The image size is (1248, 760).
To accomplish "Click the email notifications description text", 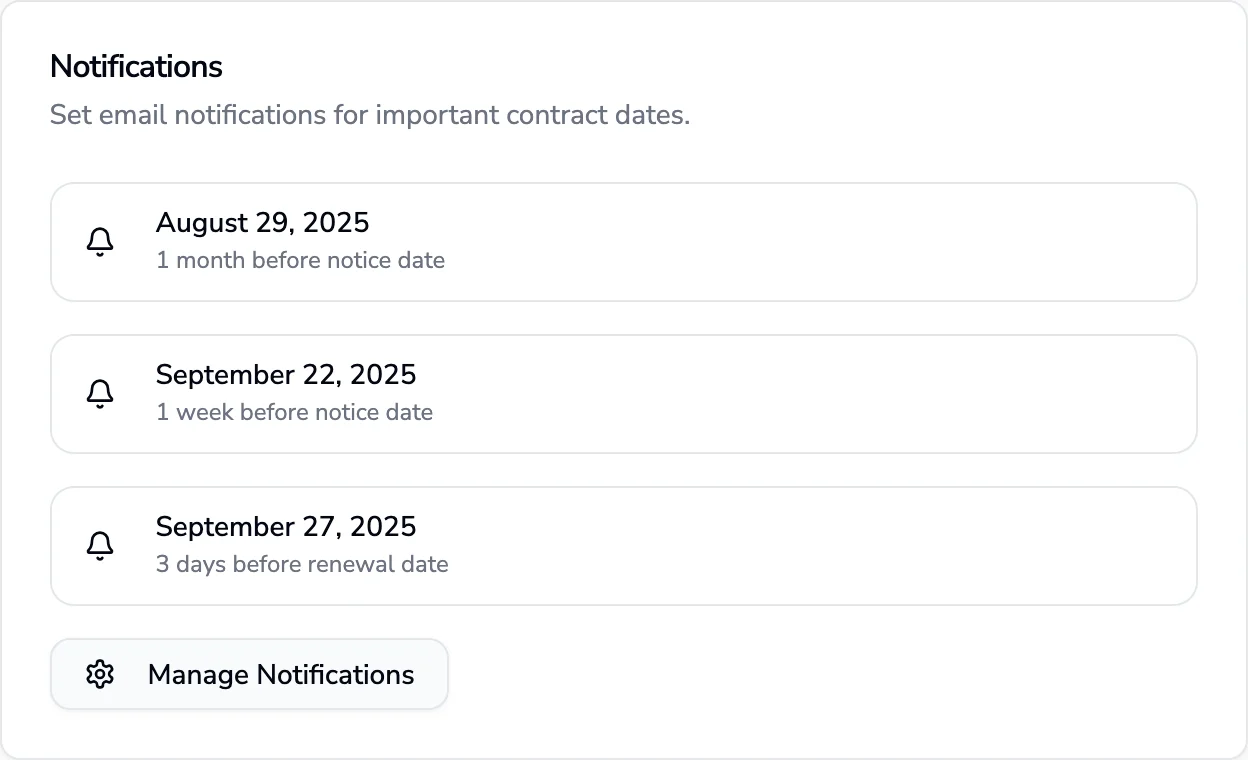I will 370,115.
